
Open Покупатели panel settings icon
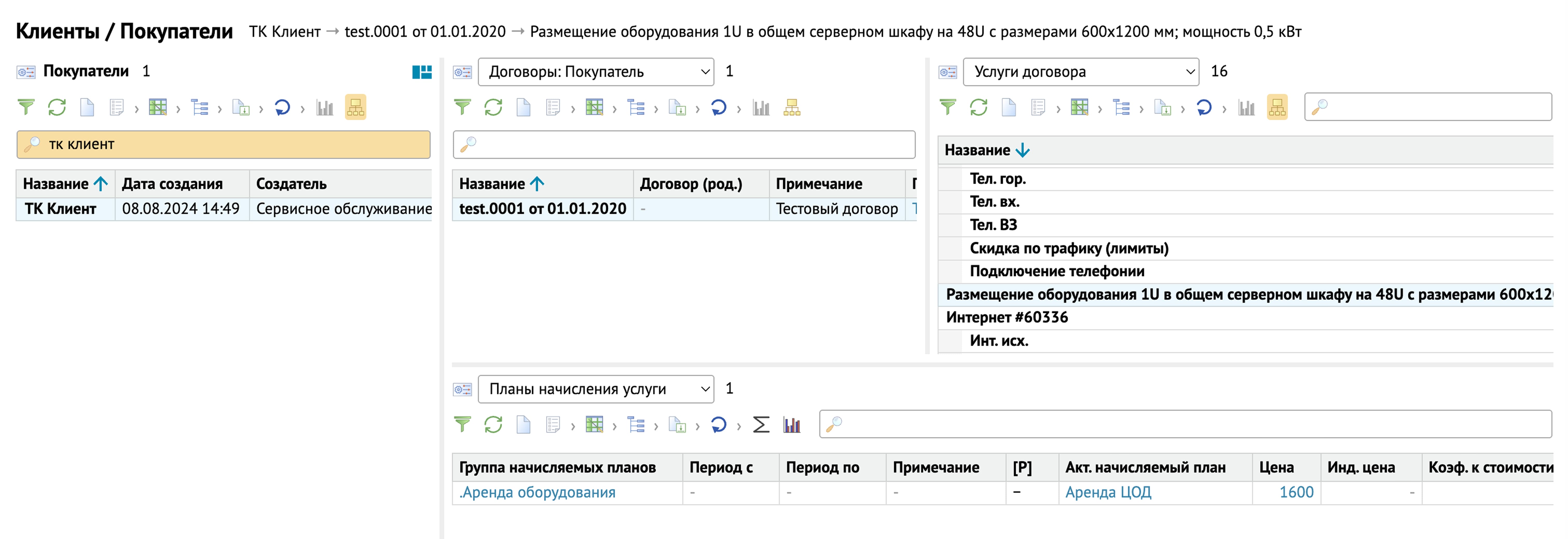click(26, 72)
